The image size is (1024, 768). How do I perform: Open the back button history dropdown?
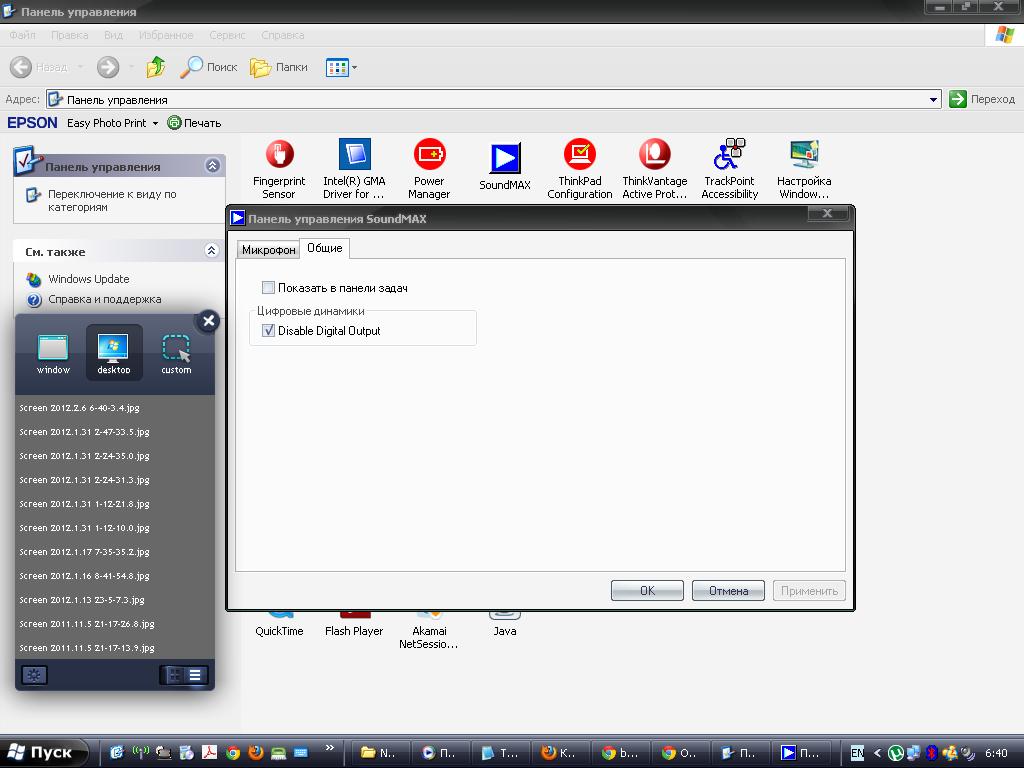tap(80, 67)
